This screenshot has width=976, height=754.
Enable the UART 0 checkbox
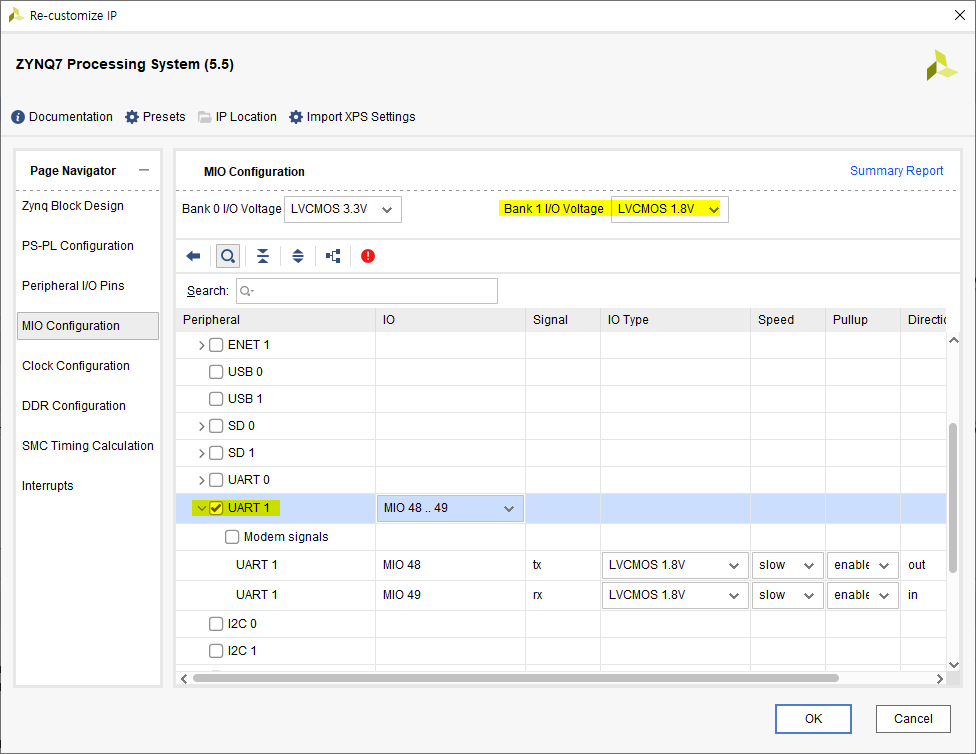216,480
